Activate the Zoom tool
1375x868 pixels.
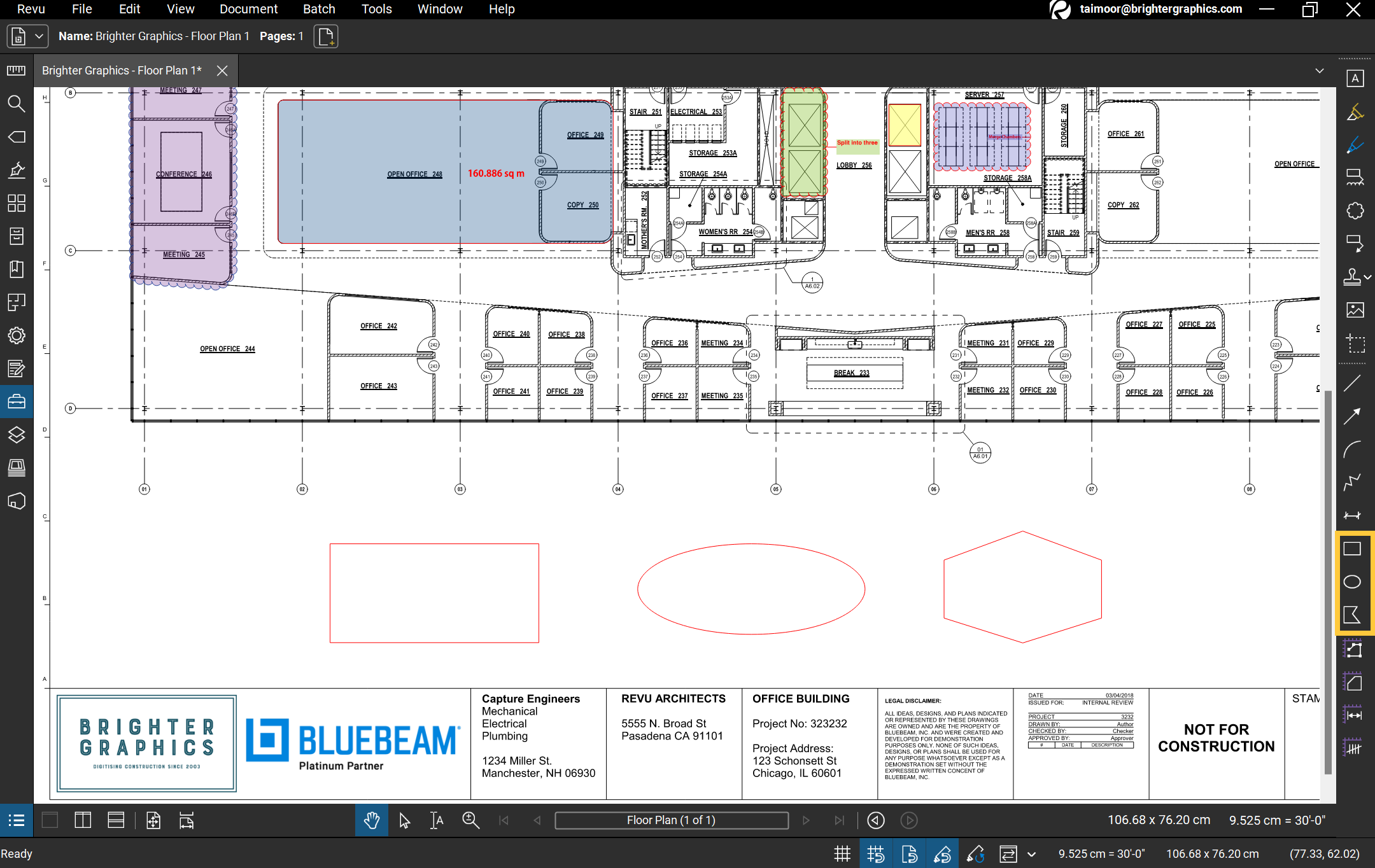tap(470, 820)
